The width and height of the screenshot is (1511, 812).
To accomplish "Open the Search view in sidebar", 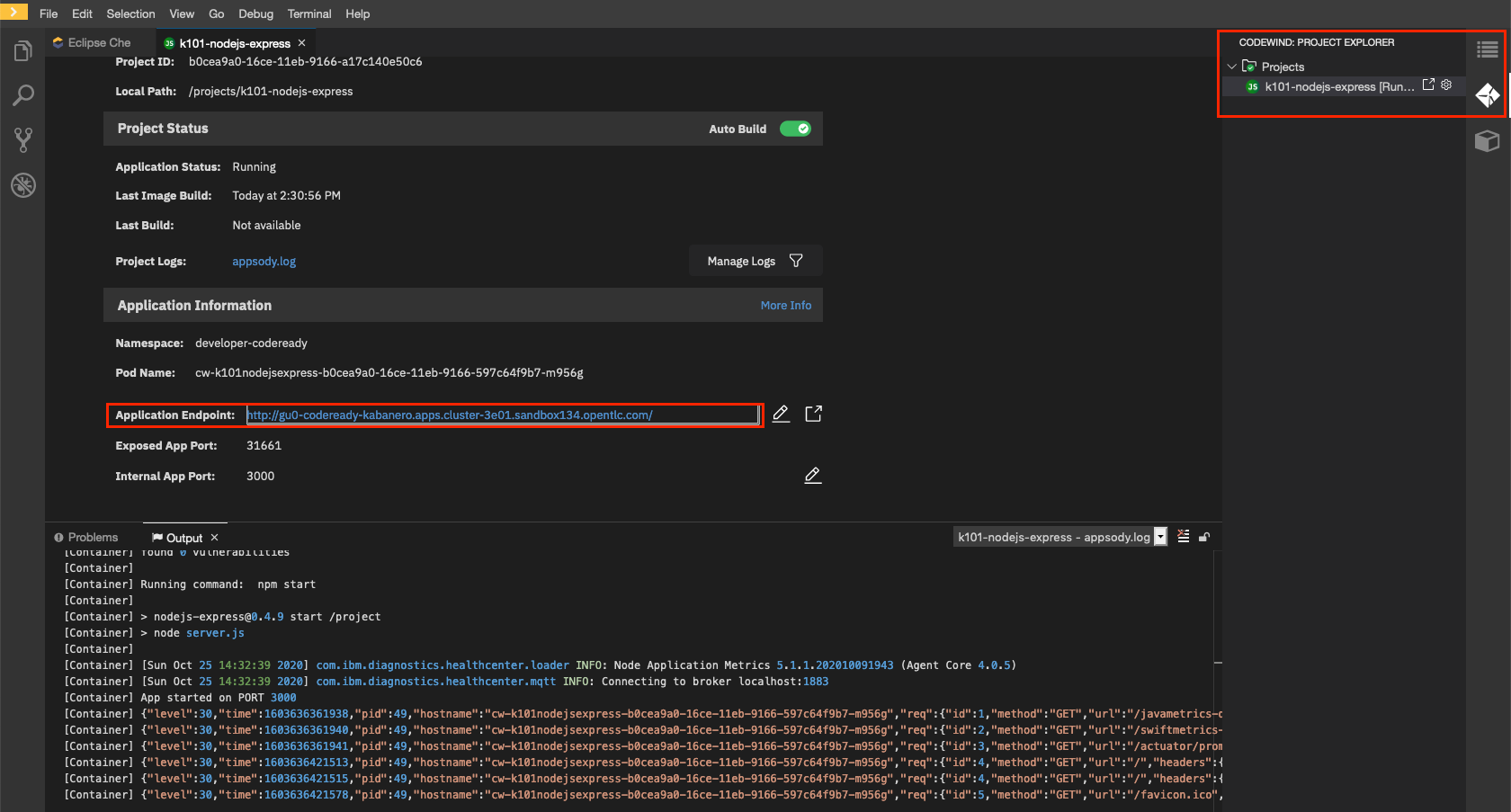I will [x=23, y=95].
